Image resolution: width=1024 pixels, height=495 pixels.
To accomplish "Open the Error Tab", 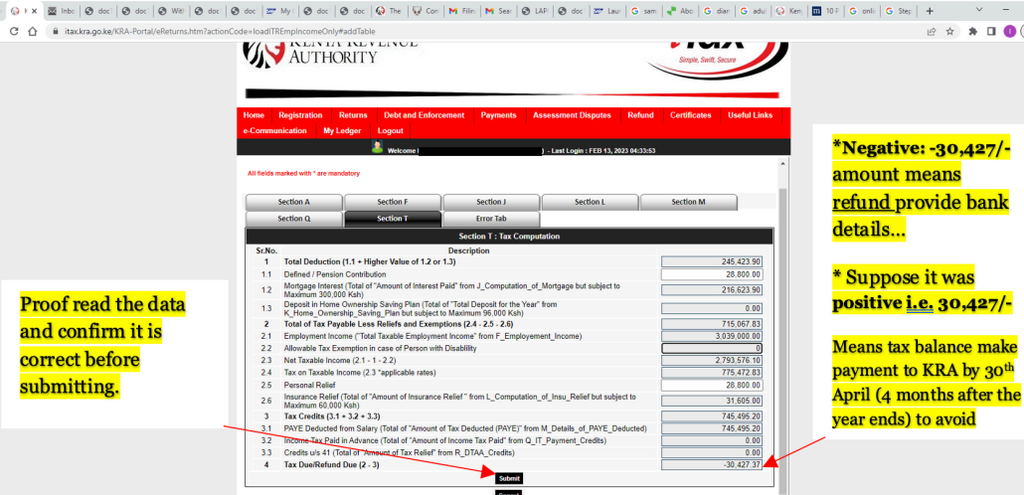I will coord(490,218).
